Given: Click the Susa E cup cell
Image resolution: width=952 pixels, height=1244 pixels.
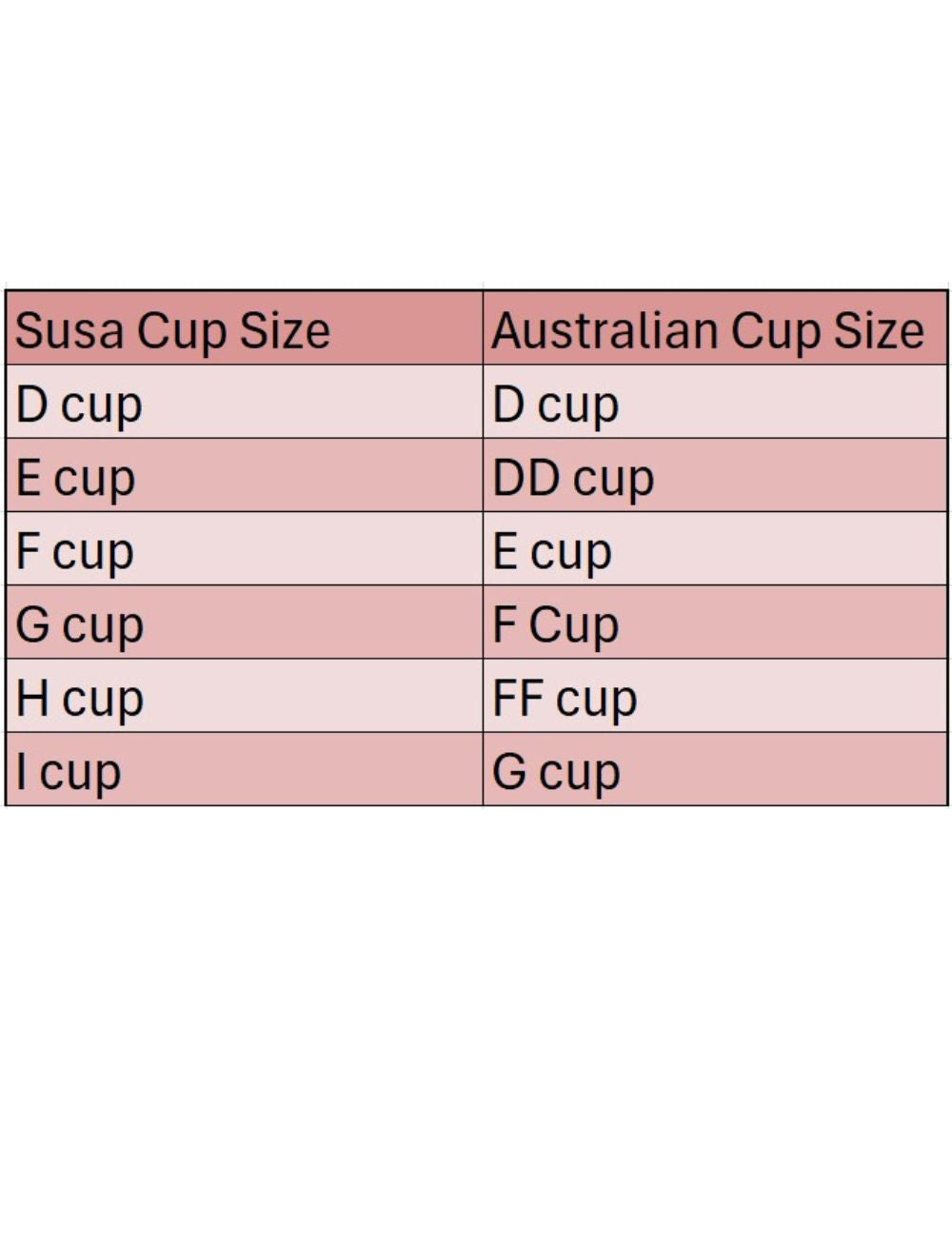Looking at the screenshot, I should [x=244, y=476].
